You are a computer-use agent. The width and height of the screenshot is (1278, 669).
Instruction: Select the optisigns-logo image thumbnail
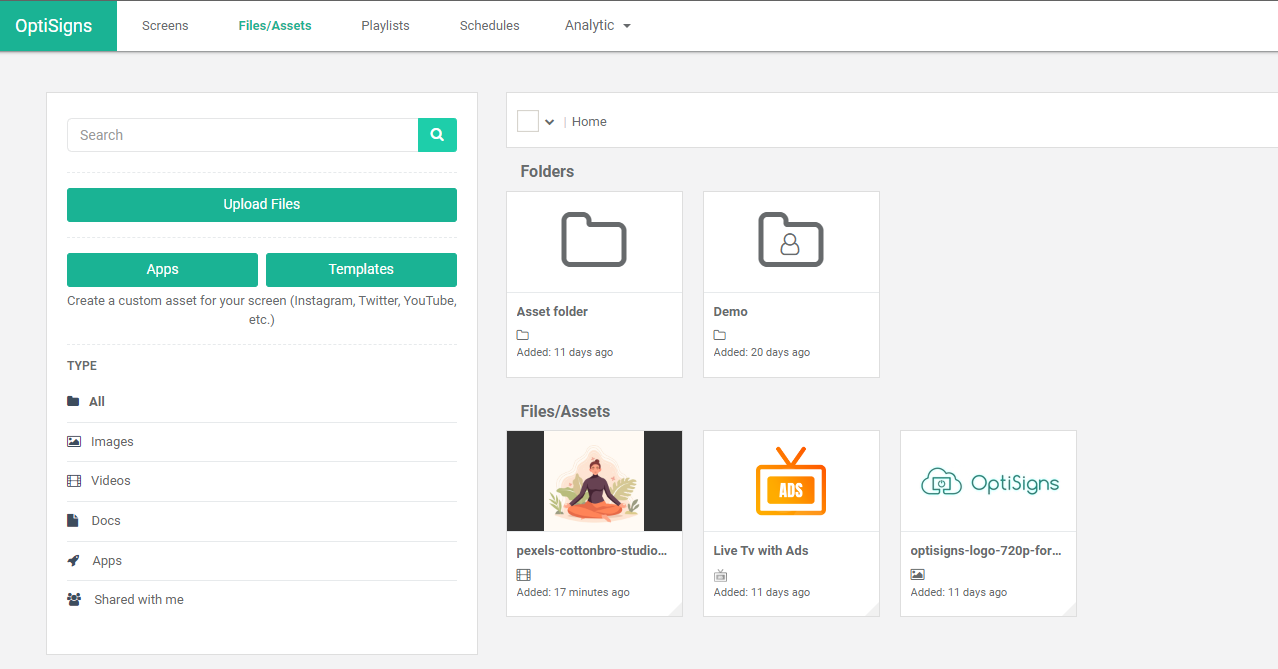click(988, 481)
